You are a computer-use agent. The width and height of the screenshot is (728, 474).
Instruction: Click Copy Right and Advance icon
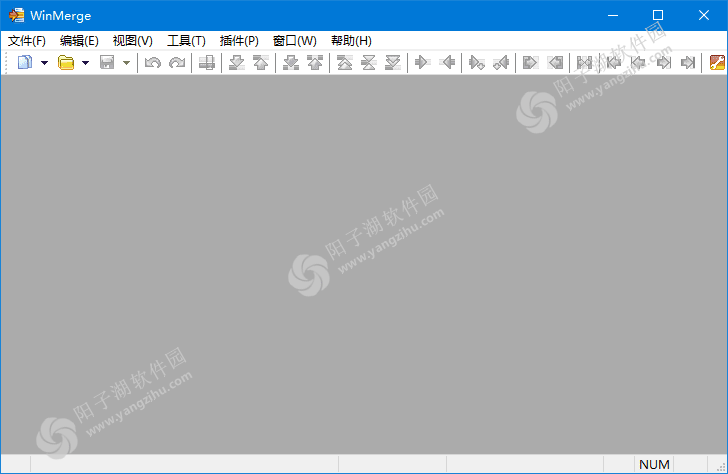(x=477, y=62)
